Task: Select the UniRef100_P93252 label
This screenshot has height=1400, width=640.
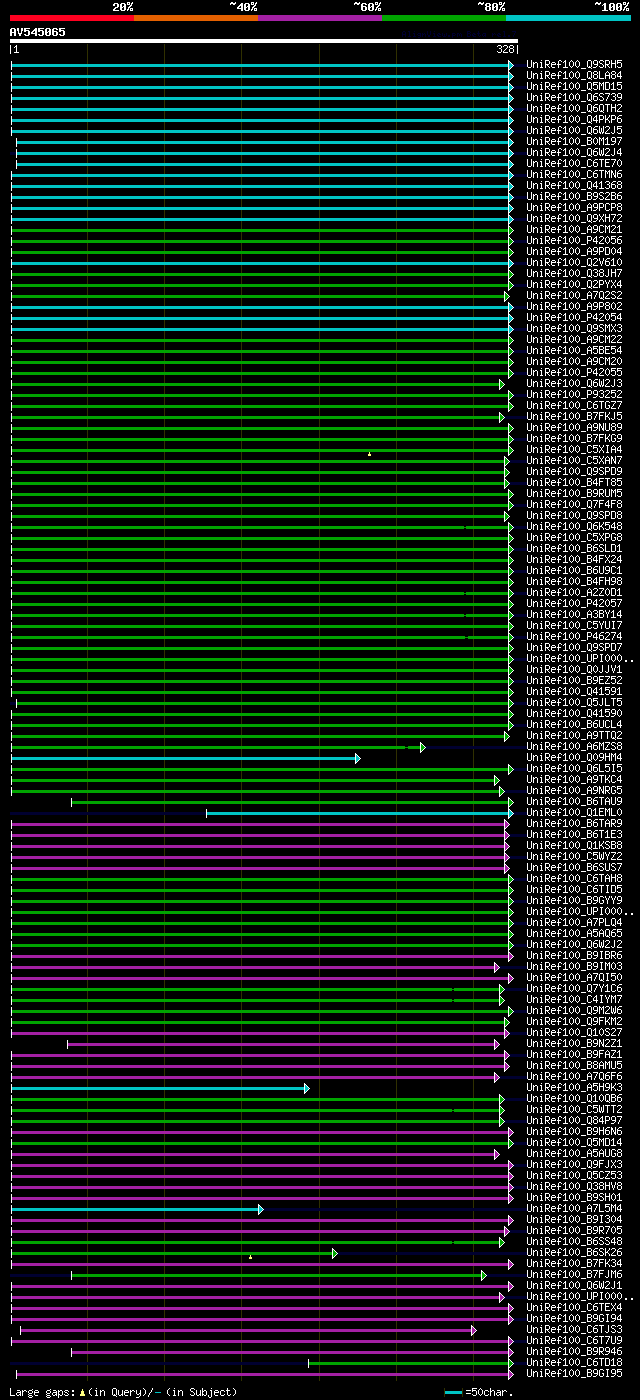Action: click(574, 394)
